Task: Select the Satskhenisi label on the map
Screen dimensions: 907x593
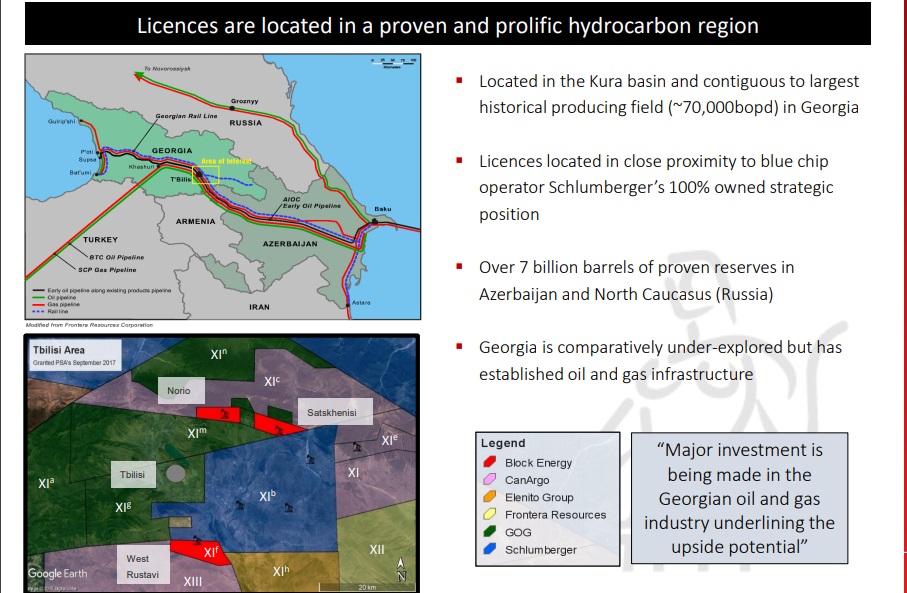Action: [335, 412]
